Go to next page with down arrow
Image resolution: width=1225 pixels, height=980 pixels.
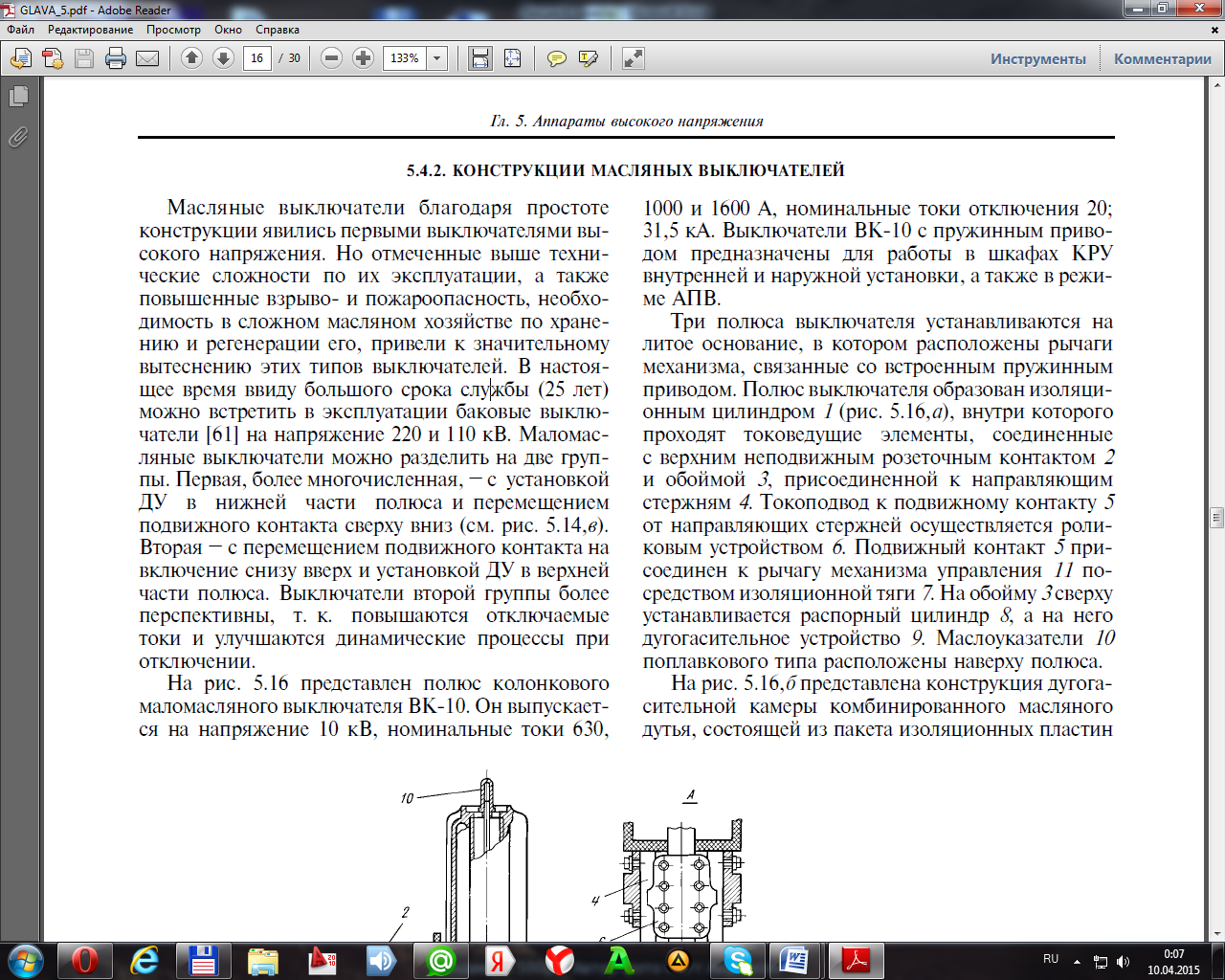pos(223,58)
